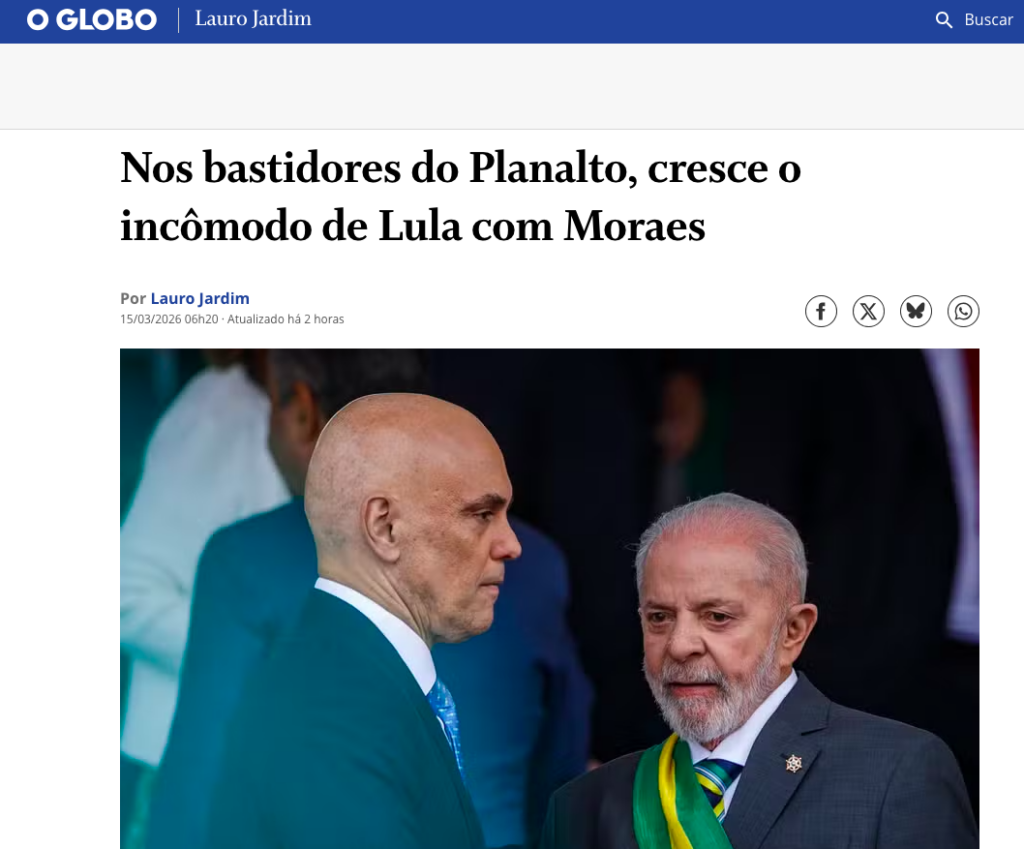The width and height of the screenshot is (1024, 849).
Task: Click the green and yellow sash in photo
Action: coord(676,793)
